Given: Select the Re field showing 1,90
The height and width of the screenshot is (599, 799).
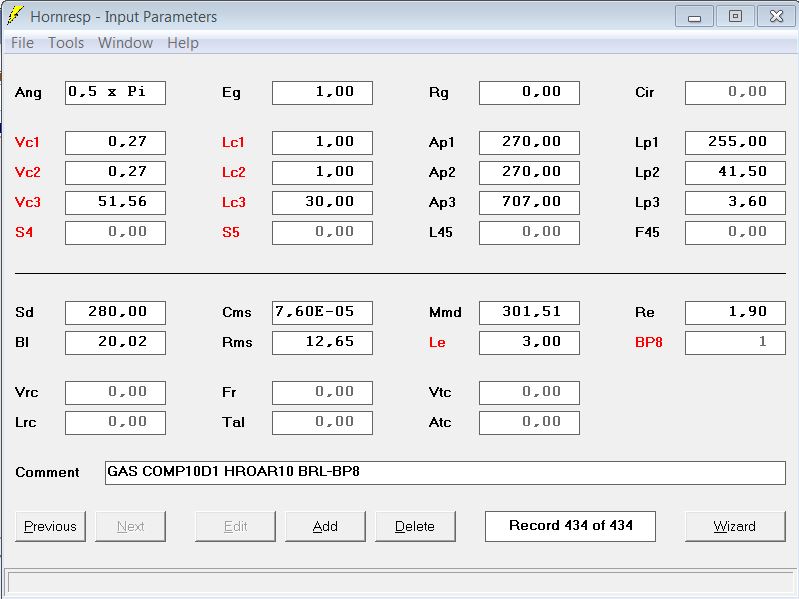Looking at the screenshot, I should click(x=735, y=313).
